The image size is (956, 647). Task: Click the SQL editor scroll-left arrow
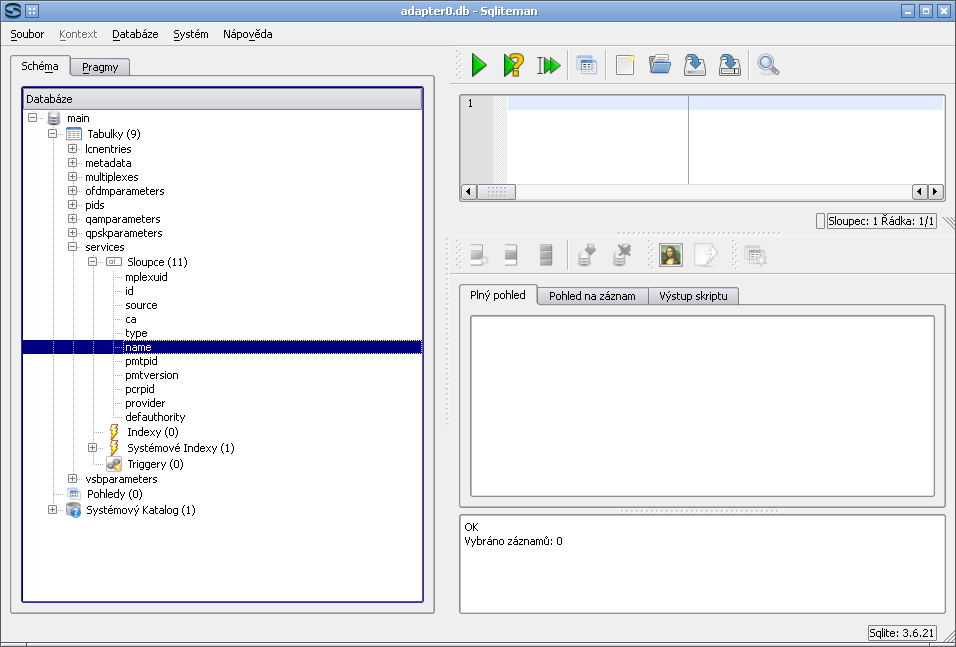tap(468, 191)
